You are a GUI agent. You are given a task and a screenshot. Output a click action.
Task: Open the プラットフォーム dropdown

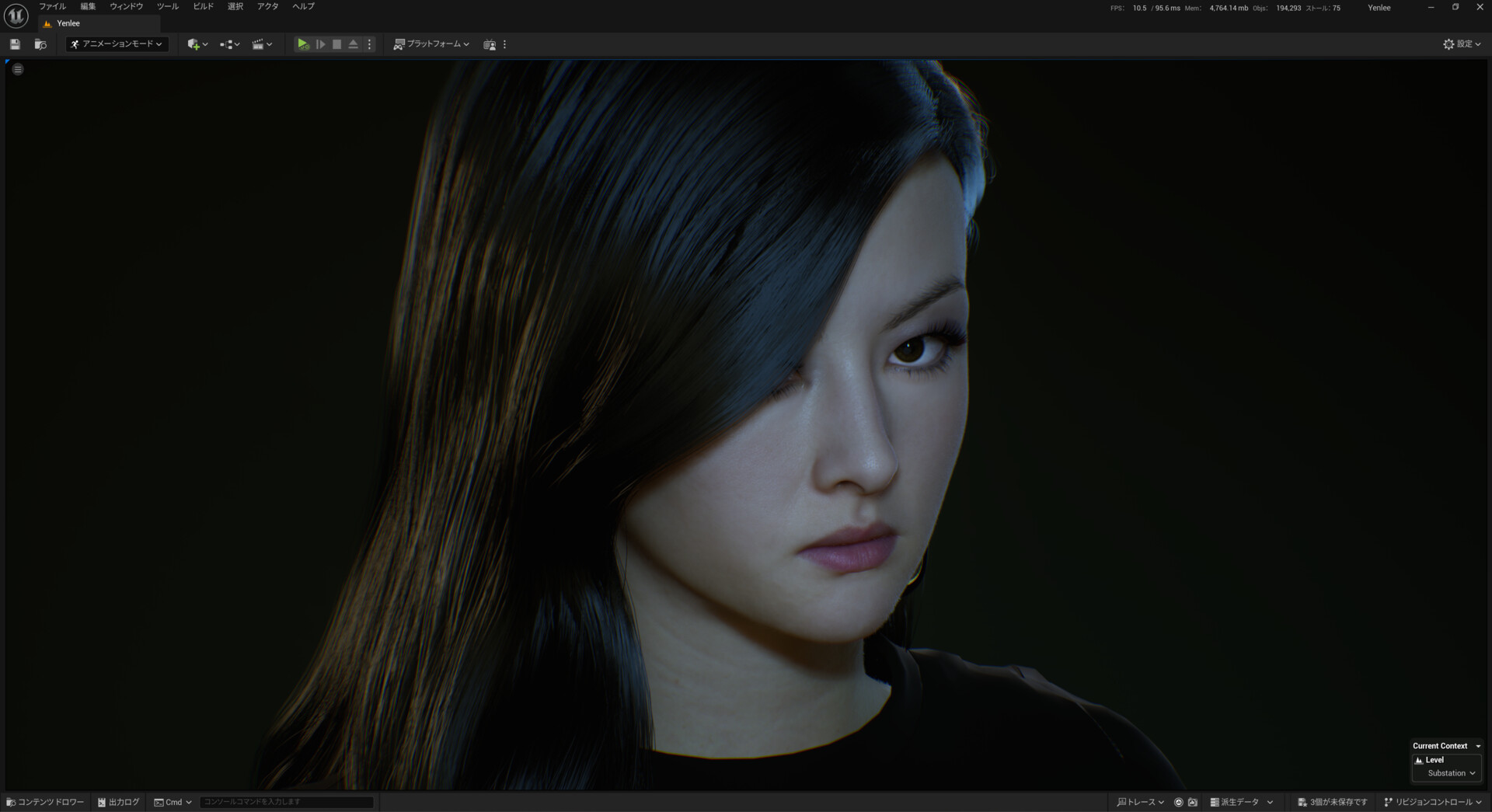431,44
